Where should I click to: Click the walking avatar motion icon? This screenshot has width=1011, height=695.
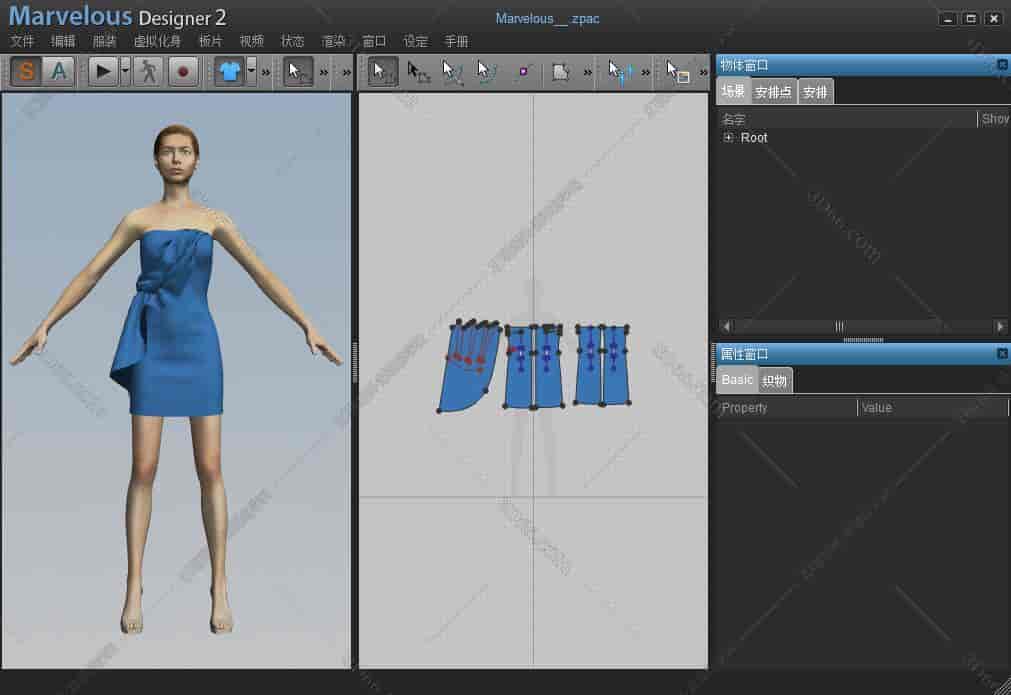coord(149,72)
